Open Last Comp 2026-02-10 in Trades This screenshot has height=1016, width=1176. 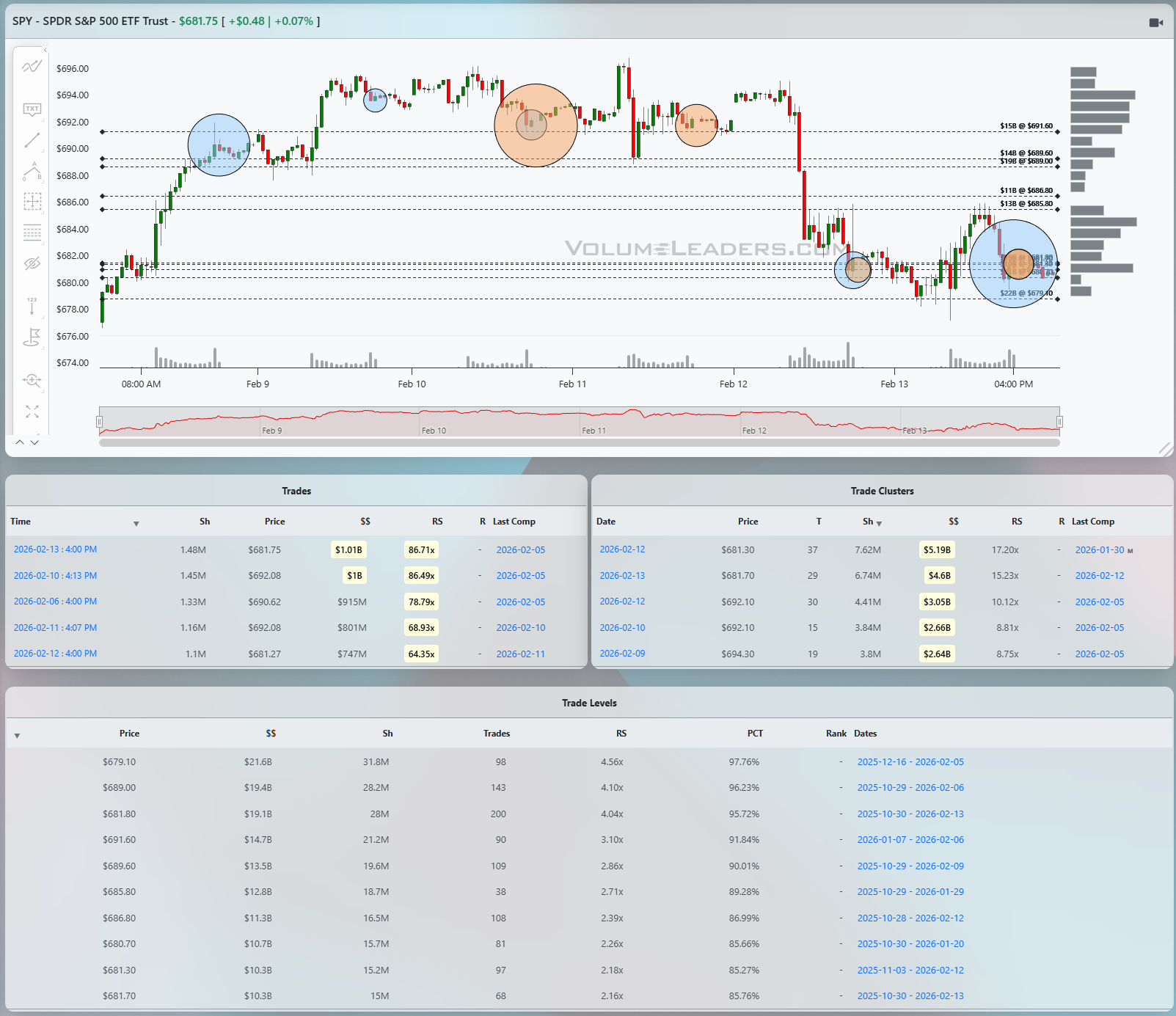pos(521,628)
